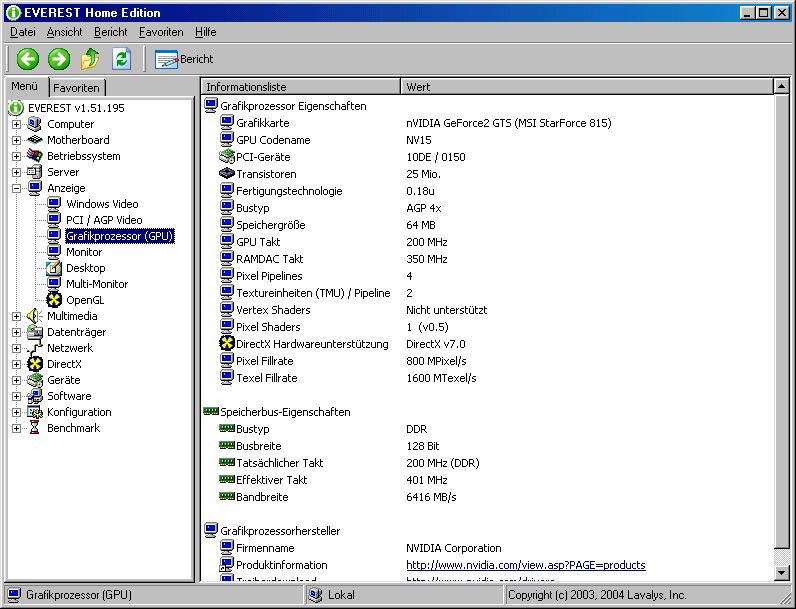Collapse the Anzeige tree node
Image resolution: width=796 pixels, height=609 pixels.
click(16, 188)
